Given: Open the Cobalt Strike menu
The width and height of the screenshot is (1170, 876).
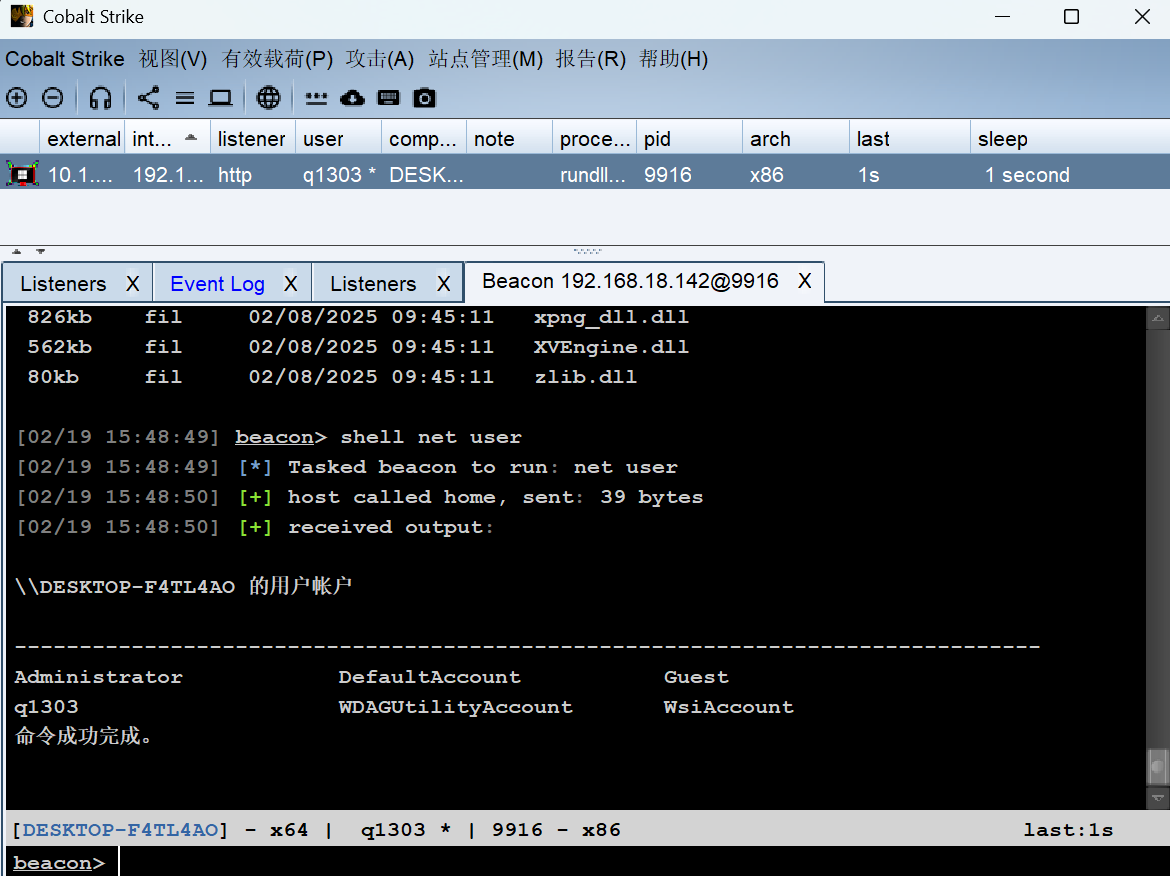Looking at the screenshot, I should 65,59.
